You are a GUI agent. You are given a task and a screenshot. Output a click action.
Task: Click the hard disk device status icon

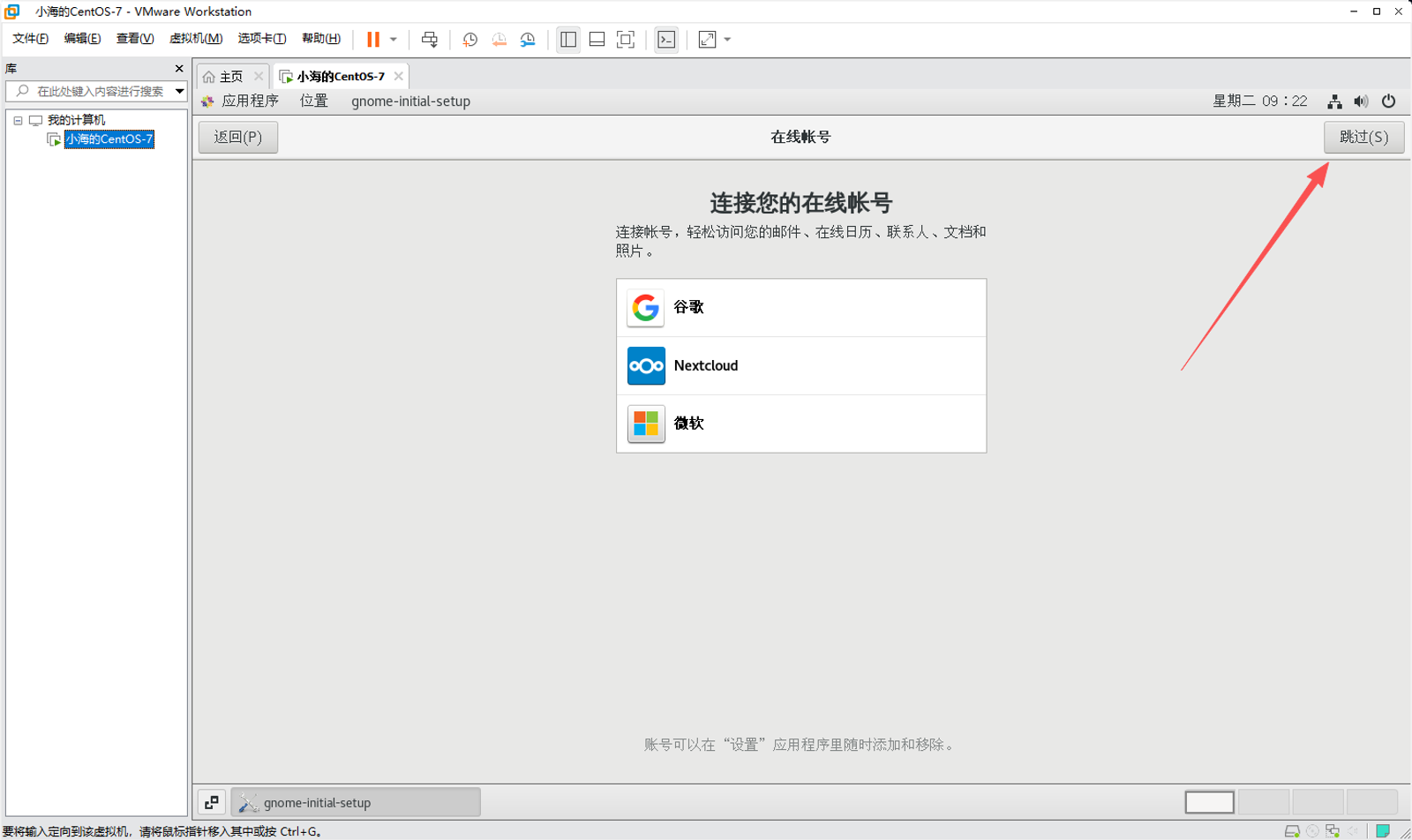click(x=1292, y=831)
